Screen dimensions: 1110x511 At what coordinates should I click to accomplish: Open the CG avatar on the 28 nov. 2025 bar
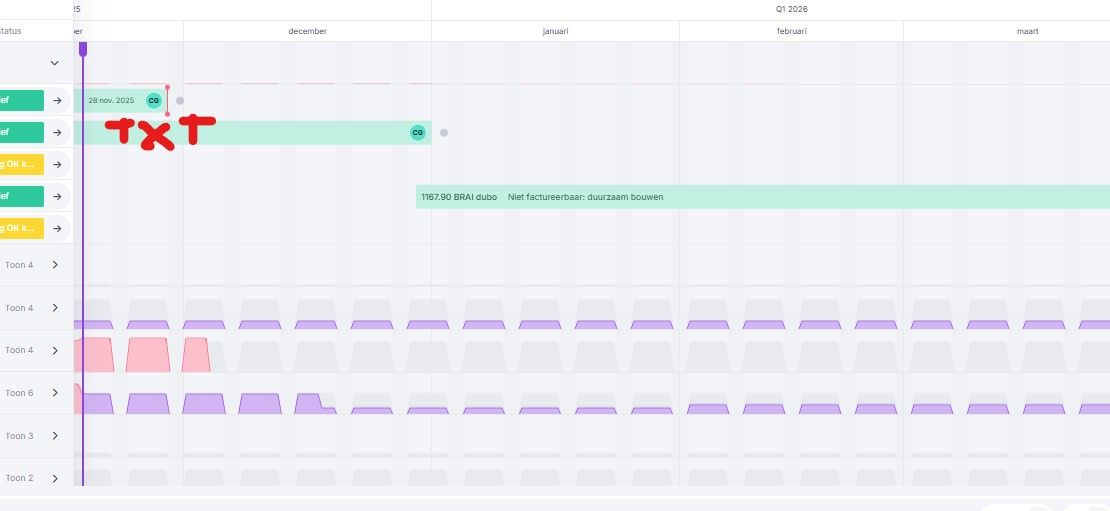(x=154, y=101)
